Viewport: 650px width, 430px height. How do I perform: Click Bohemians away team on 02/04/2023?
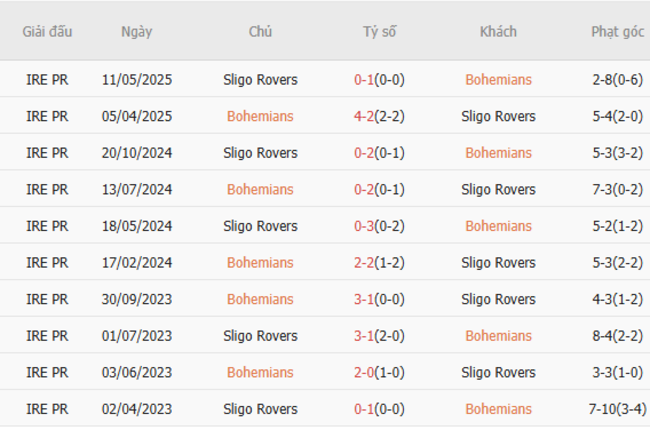click(x=498, y=409)
